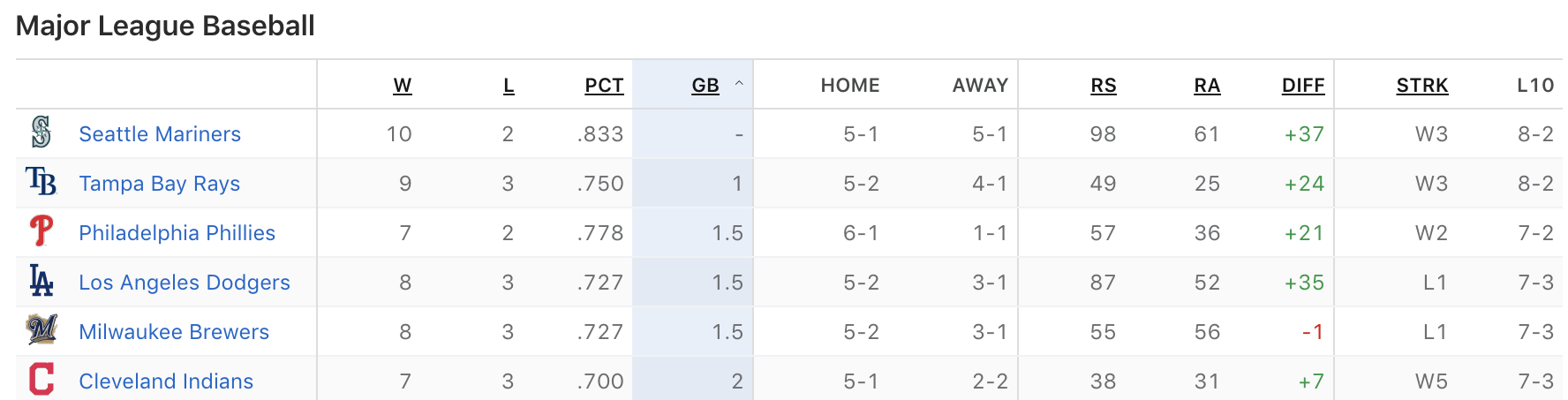Open the Los Angeles Dodgers link
The width and height of the screenshot is (1568, 400).
pyautogui.click(x=185, y=283)
